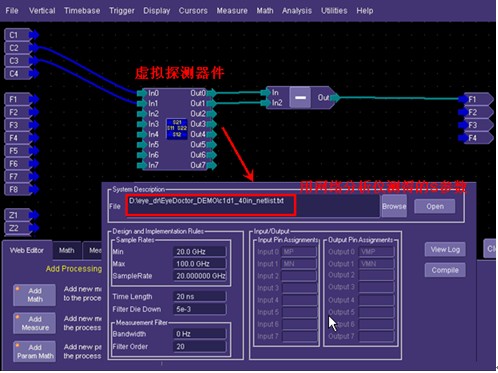Click the Add Measure icon button
The width and height of the screenshot is (498, 373).
34,323
